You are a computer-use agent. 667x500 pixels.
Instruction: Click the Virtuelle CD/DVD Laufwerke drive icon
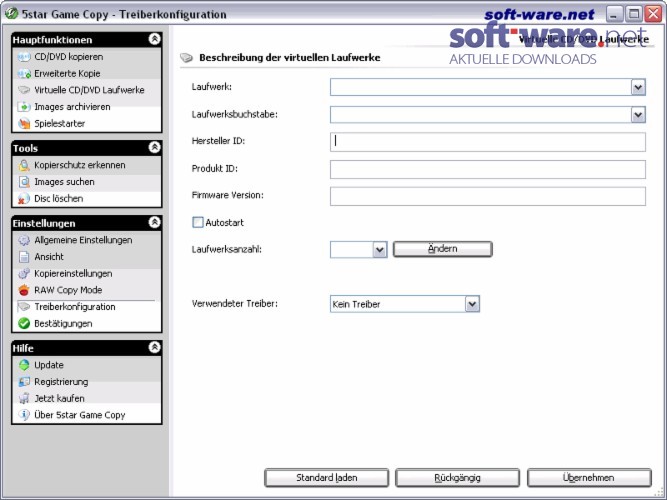point(24,90)
